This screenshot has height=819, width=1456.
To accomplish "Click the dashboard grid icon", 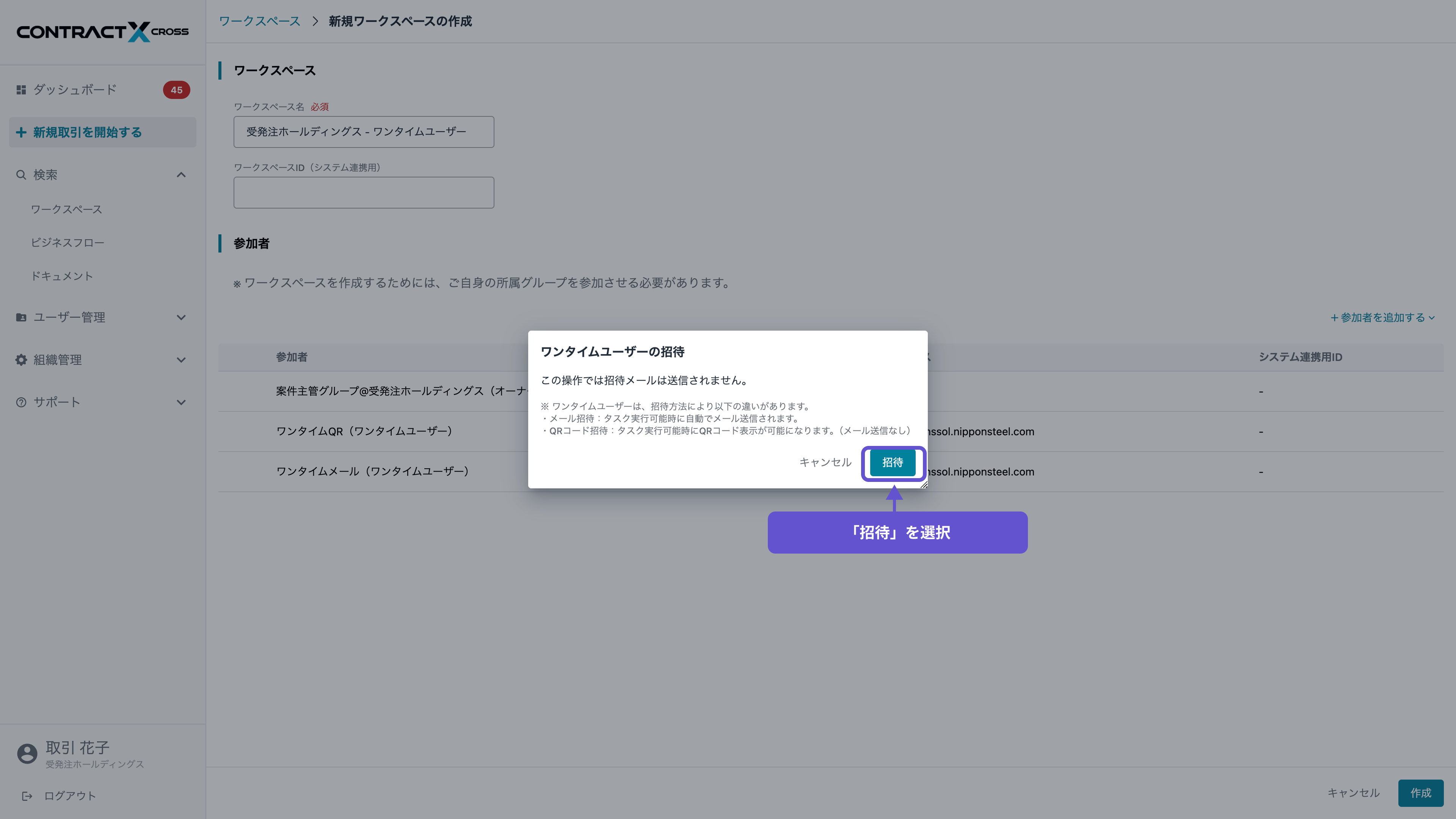I will pyautogui.click(x=21, y=90).
